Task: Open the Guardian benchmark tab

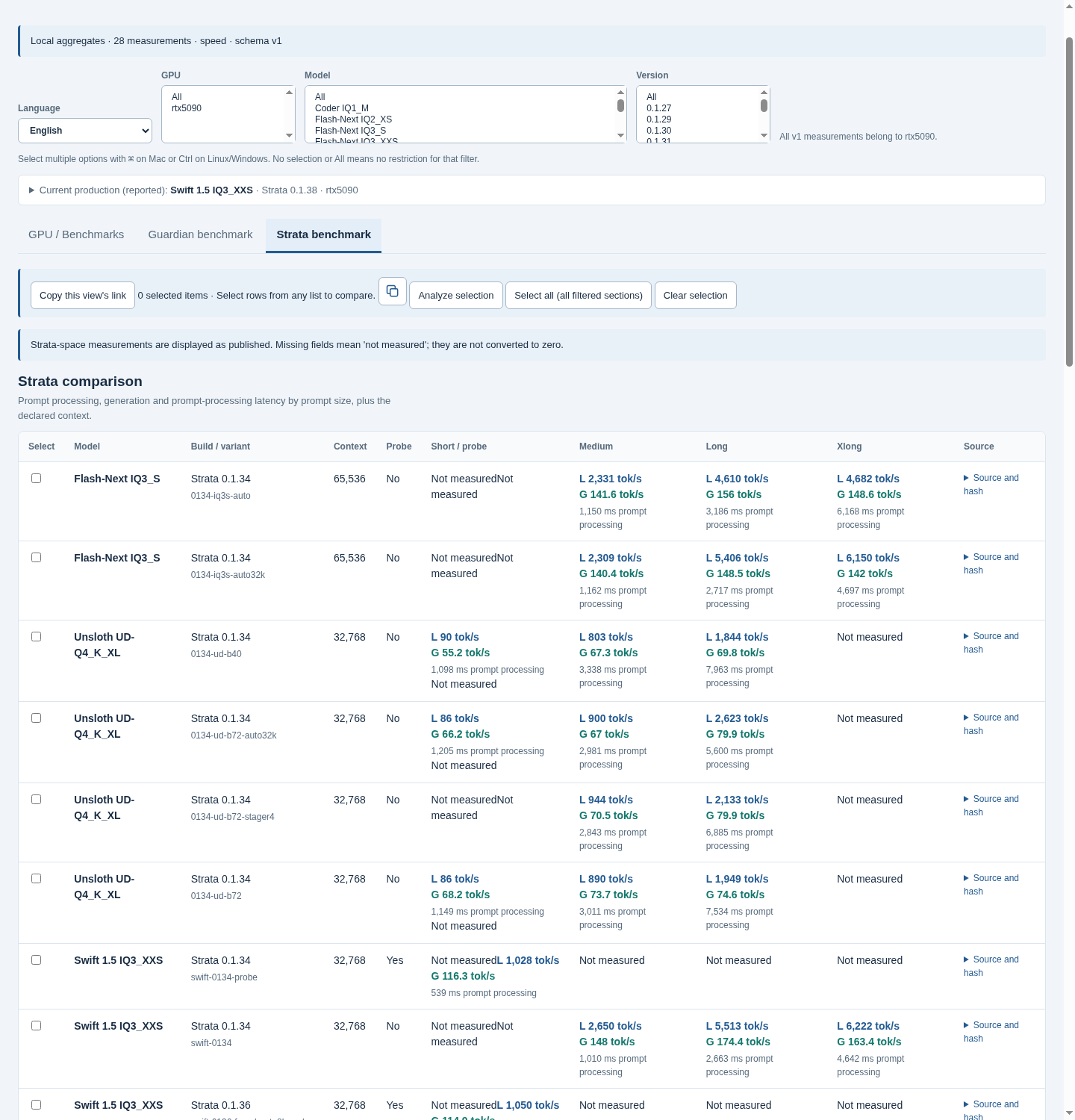Action: pos(200,234)
